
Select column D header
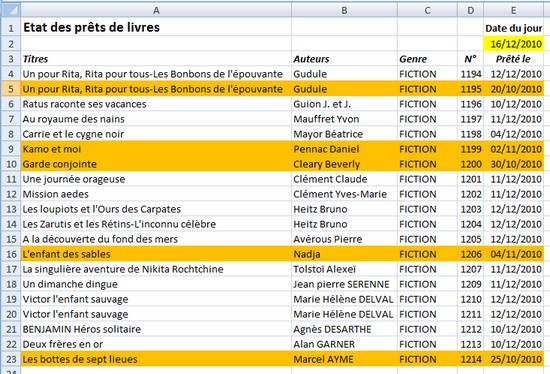470,10
